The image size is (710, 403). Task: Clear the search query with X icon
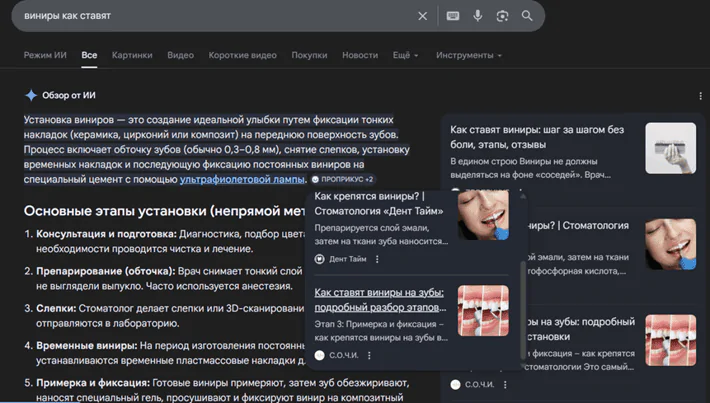422,16
